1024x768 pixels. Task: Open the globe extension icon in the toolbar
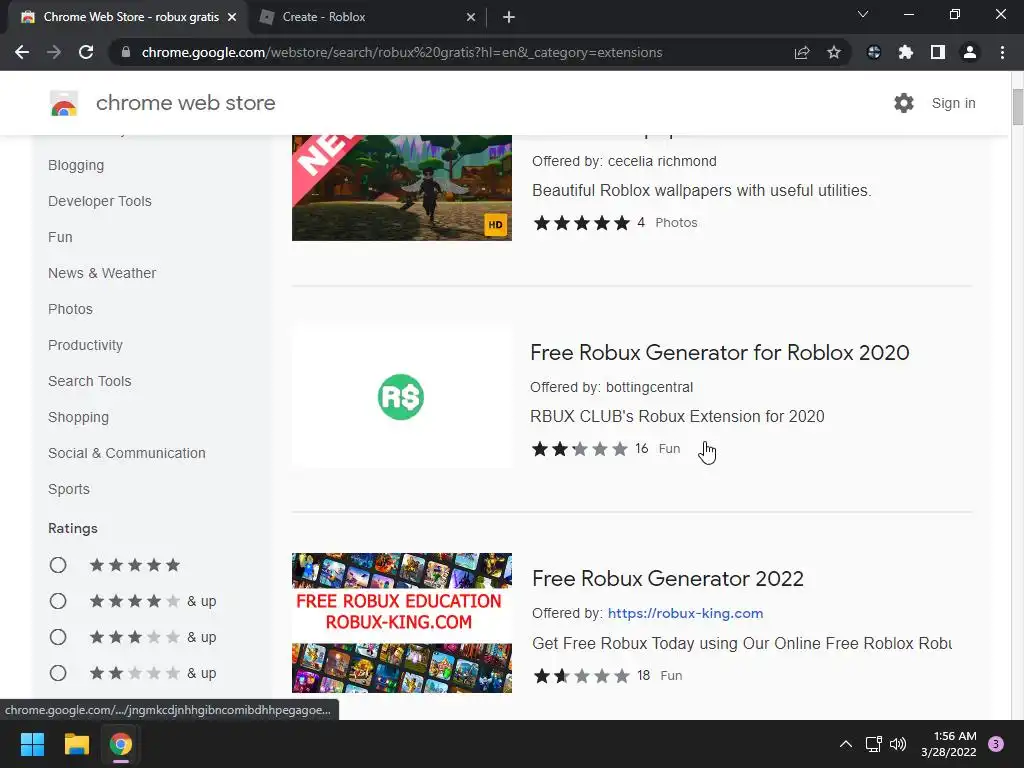[874, 52]
